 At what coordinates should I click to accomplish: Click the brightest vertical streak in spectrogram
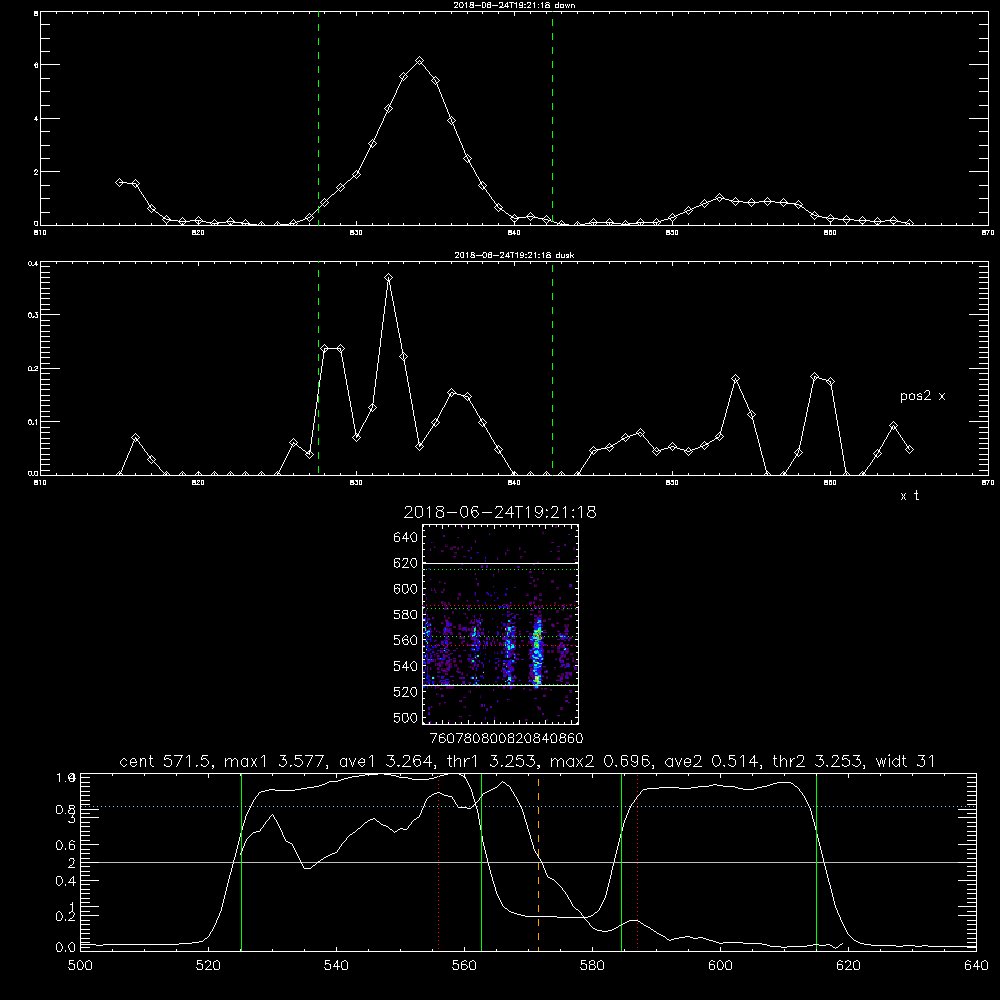(537, 651)
